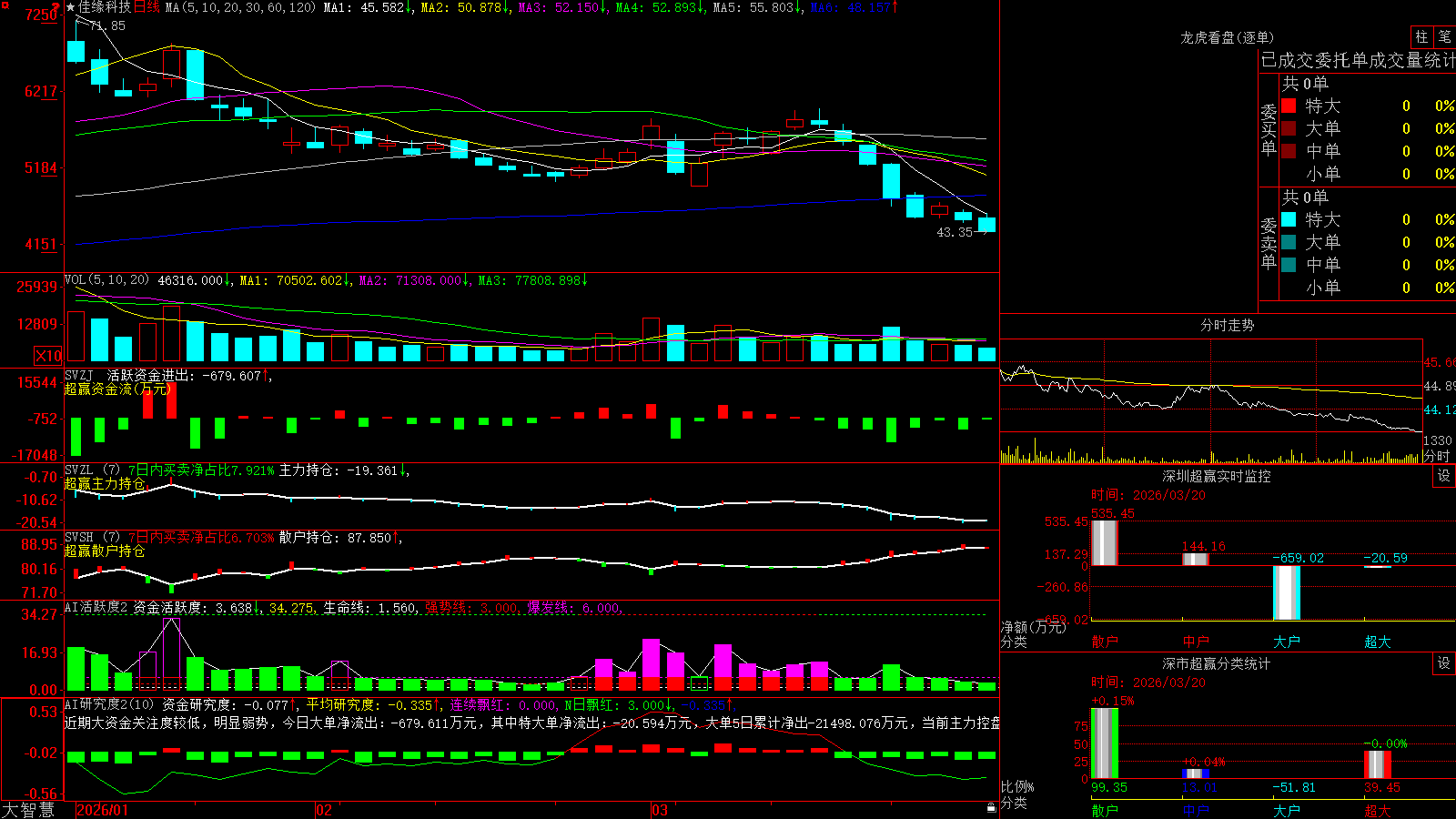Screen dimensions: 1456x819
Task: Click dark red 大单 swatch in buy orders
Action: 1289,128
